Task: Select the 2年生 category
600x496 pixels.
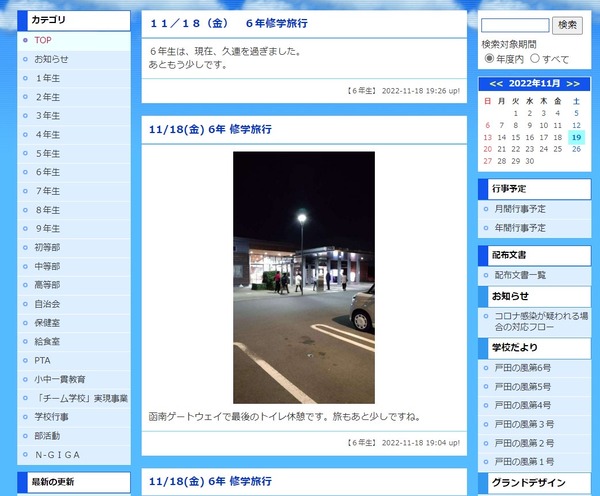Action: [x=47, y=97]
